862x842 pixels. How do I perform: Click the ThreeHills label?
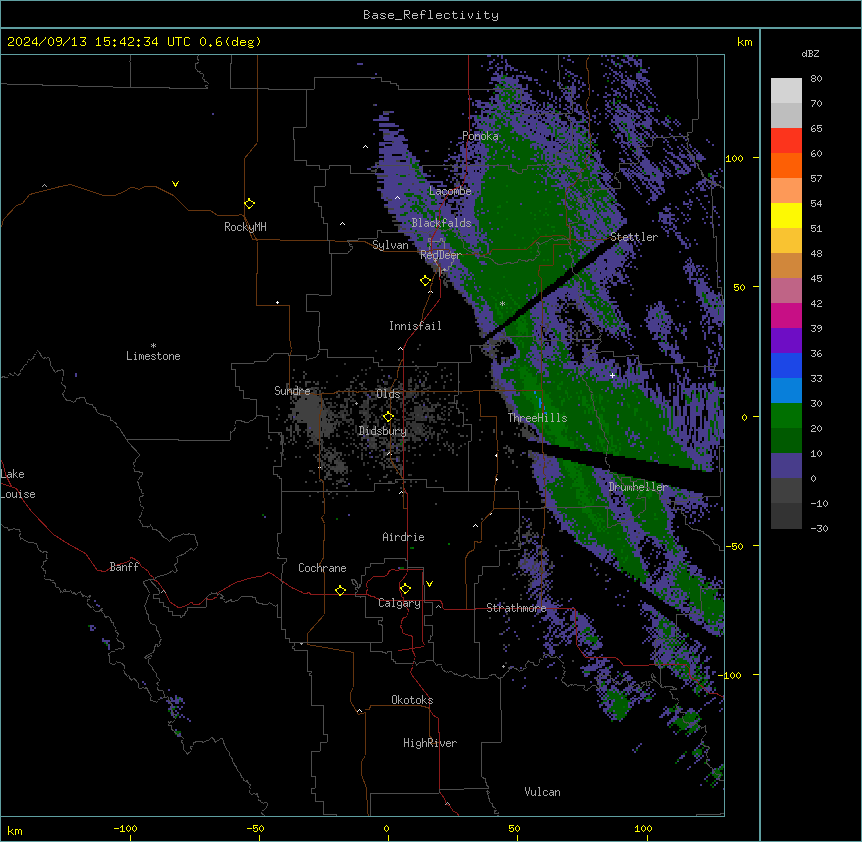(x=537, y=418)
